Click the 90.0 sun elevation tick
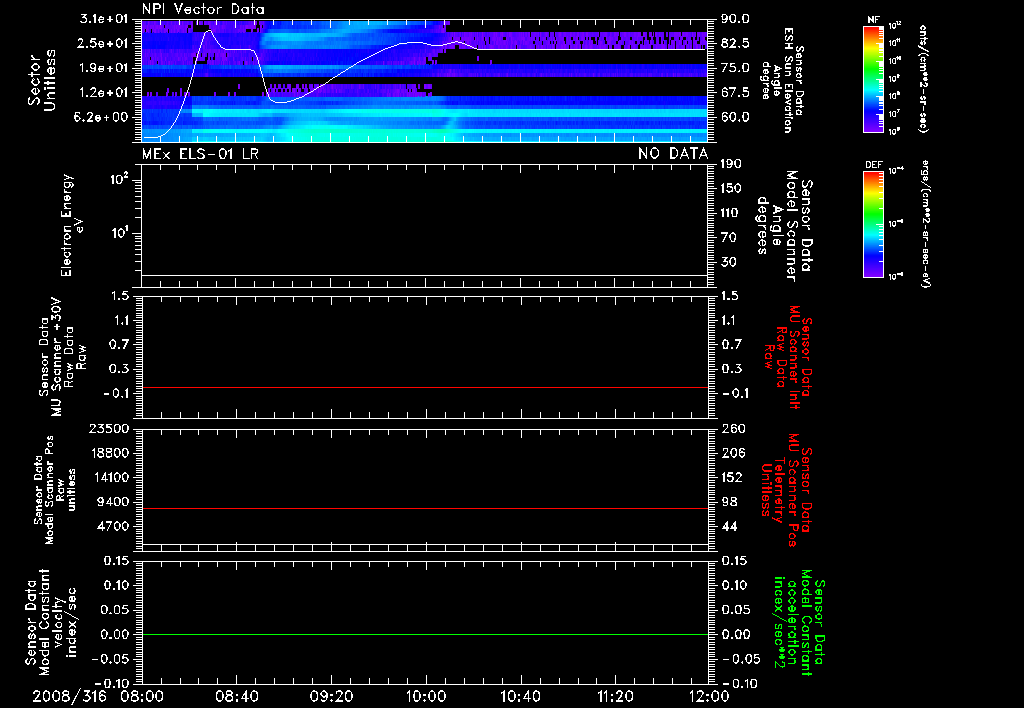 (735, 19)
